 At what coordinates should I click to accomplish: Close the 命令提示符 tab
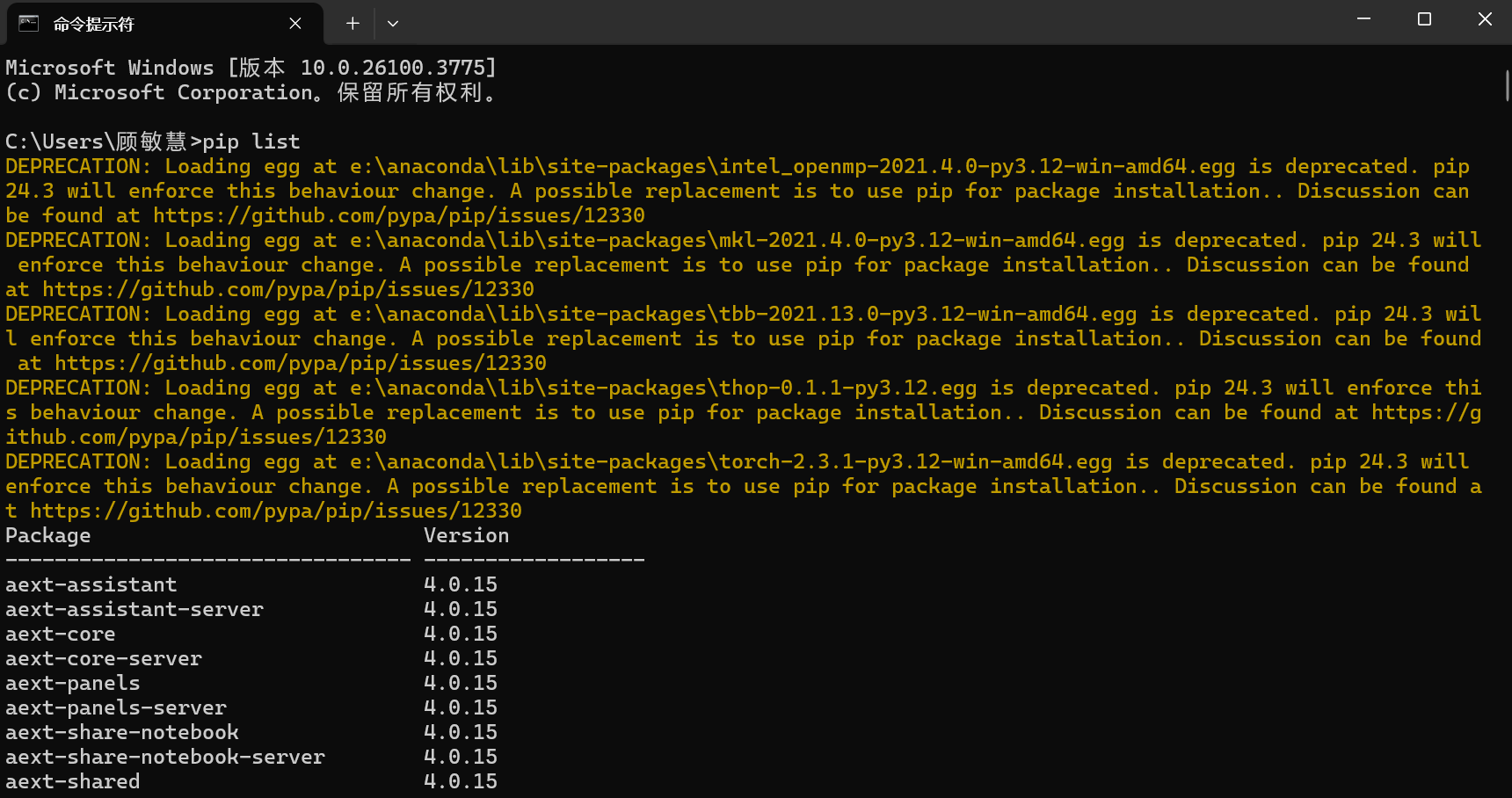(294, 24)
